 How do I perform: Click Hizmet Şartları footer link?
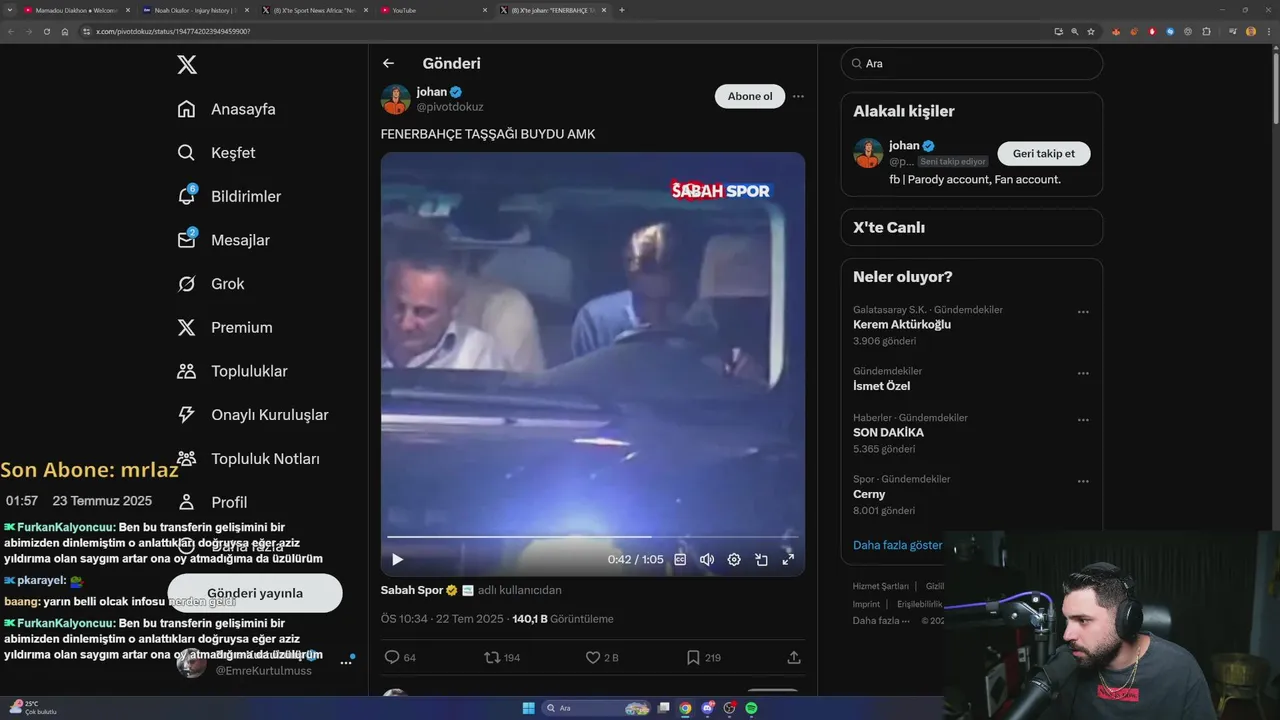[x=881, y=586]
